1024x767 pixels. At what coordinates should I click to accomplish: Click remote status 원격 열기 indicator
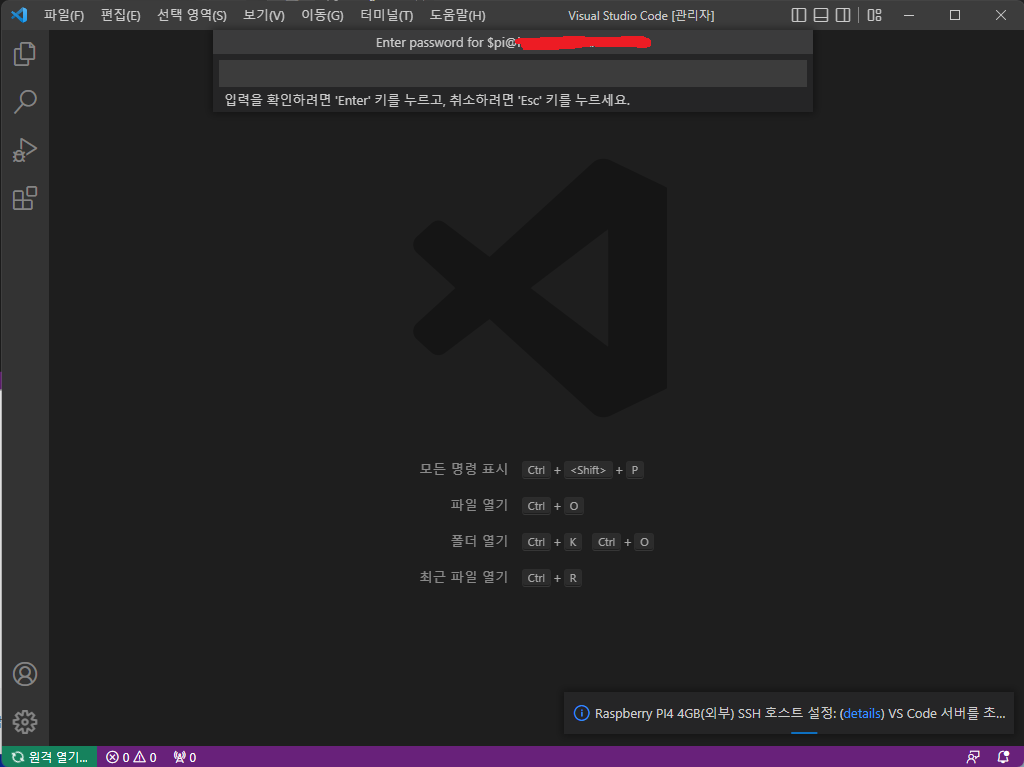[x=50, y=757]
